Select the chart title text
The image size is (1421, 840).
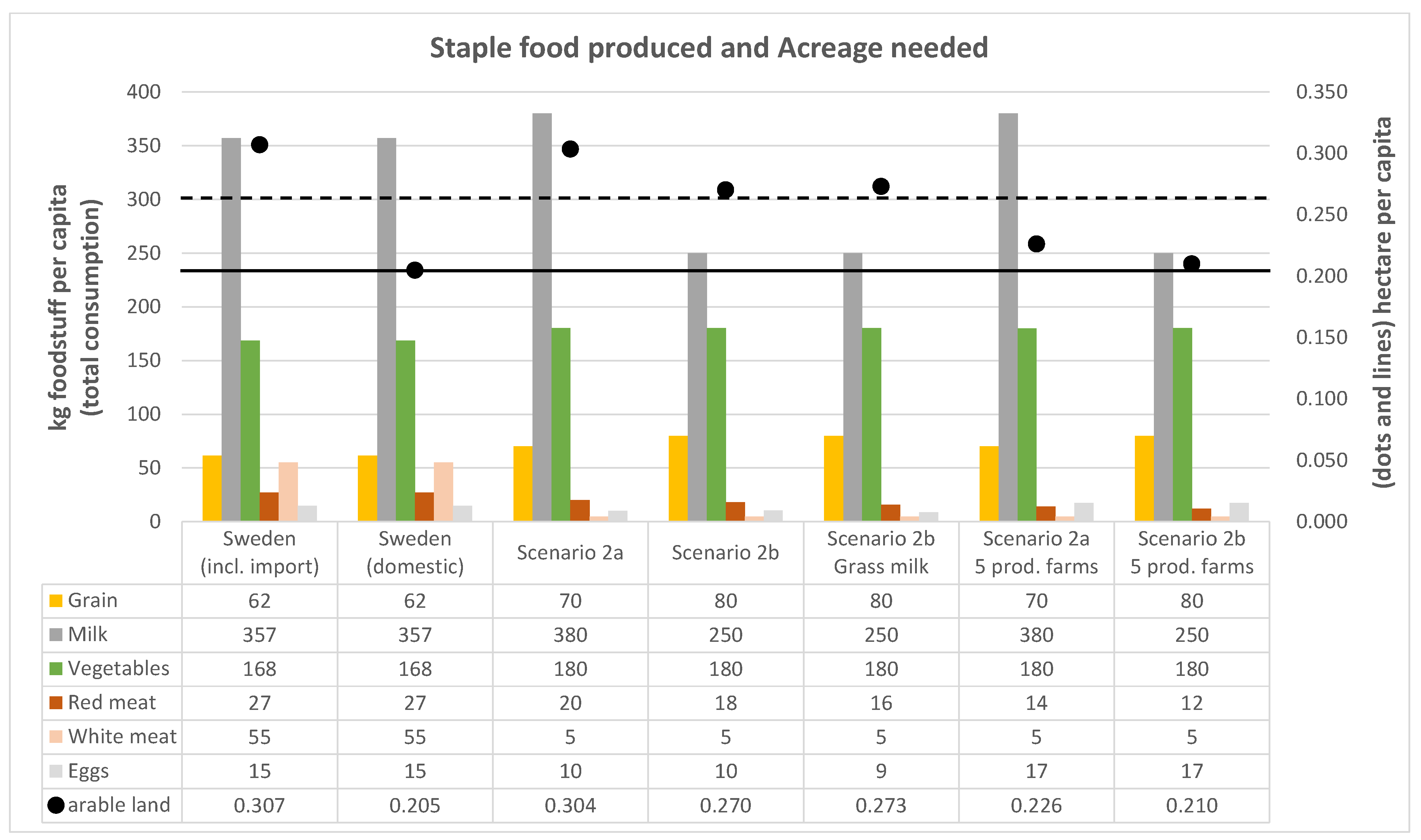pos(709,48)
